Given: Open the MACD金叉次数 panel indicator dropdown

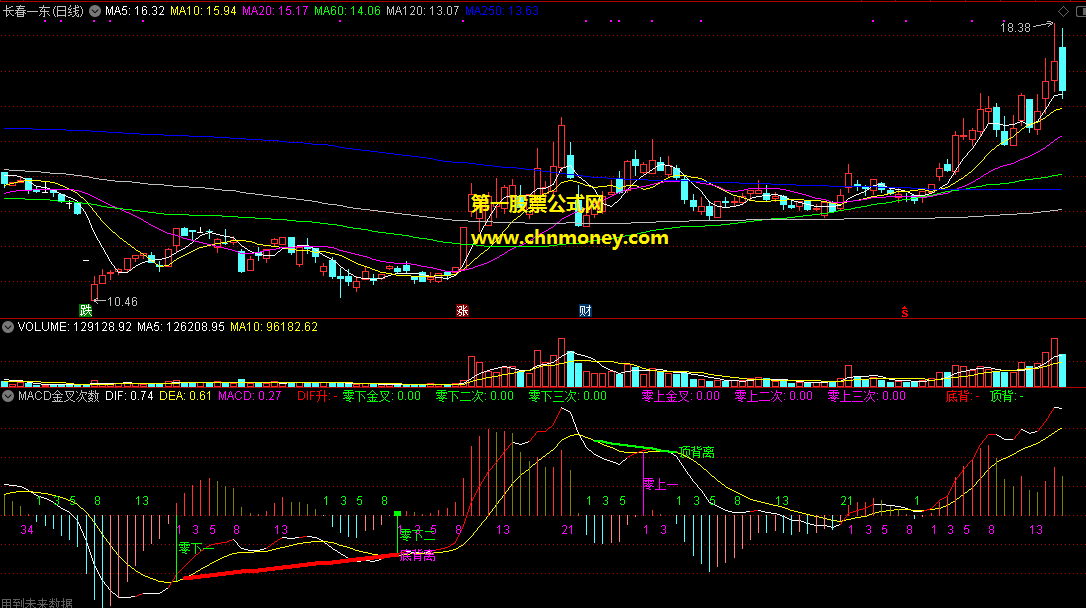Looking at the screenshot, I should click(8, 396).
